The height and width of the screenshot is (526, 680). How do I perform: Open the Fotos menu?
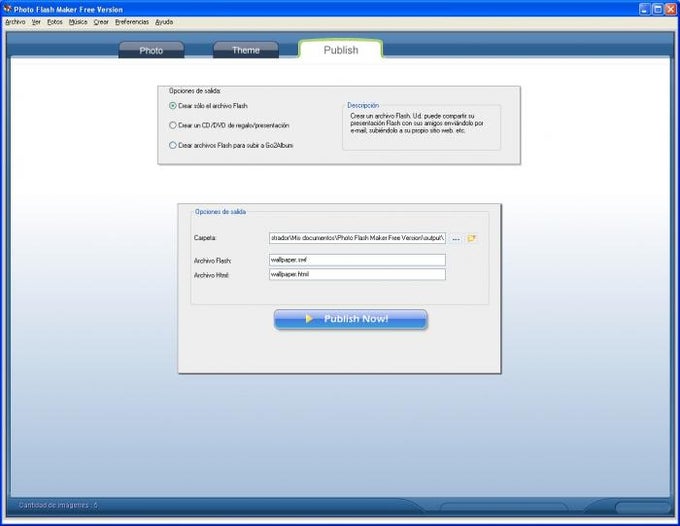point(55,22)
